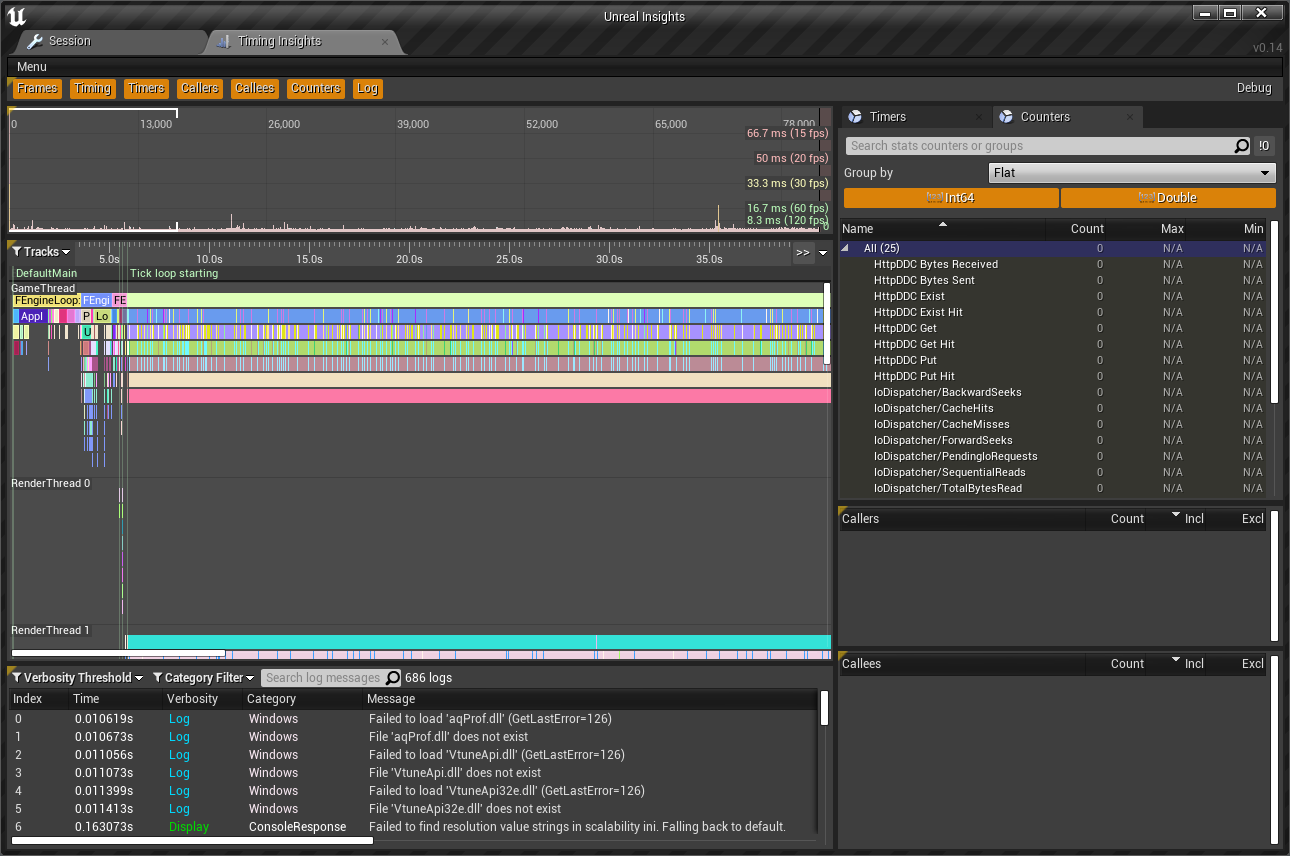Collapse the All (25) counters group
Viewport: 1290px width, 856px height.
[x=846, y=248]
